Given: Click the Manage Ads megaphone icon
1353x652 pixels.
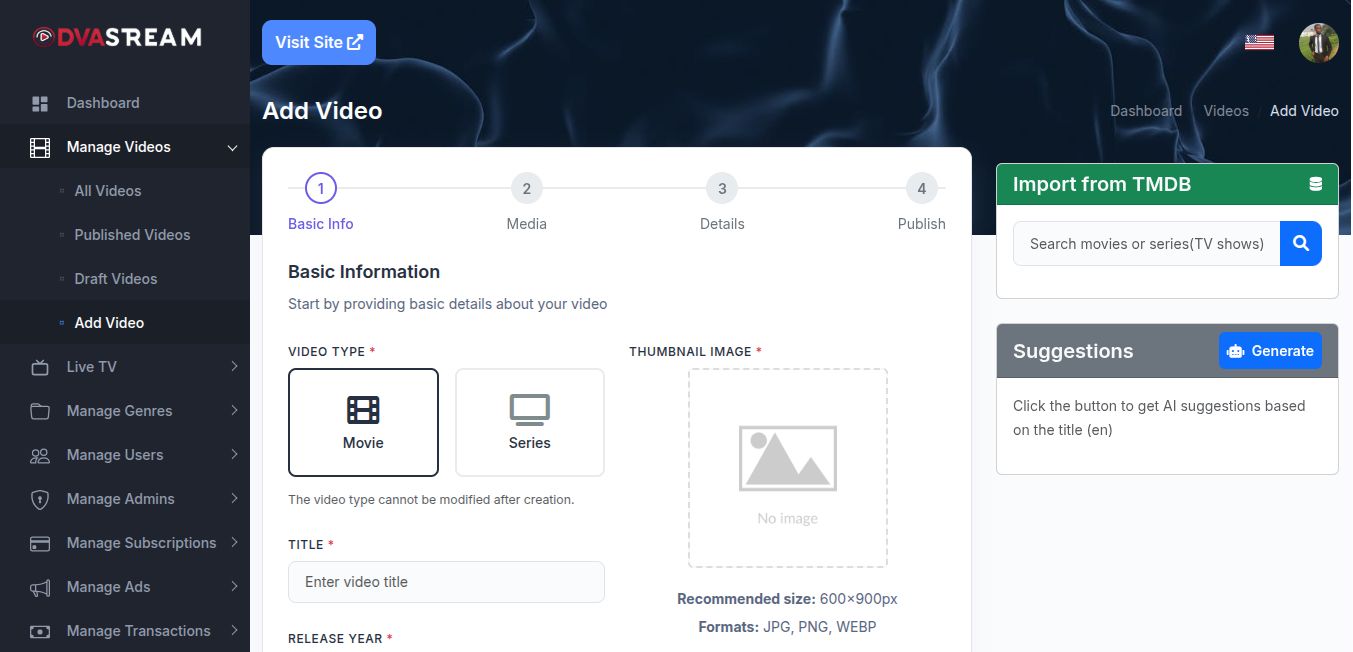Looking at the screenshot, I should click(40, 587).
